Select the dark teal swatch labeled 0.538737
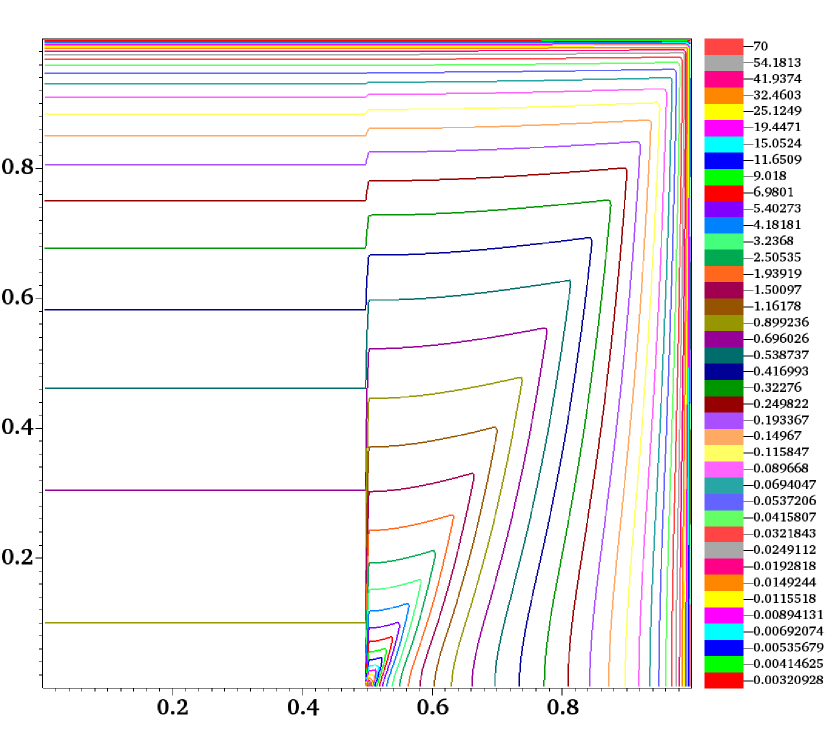The image size is (830, 742). point(724,355)
